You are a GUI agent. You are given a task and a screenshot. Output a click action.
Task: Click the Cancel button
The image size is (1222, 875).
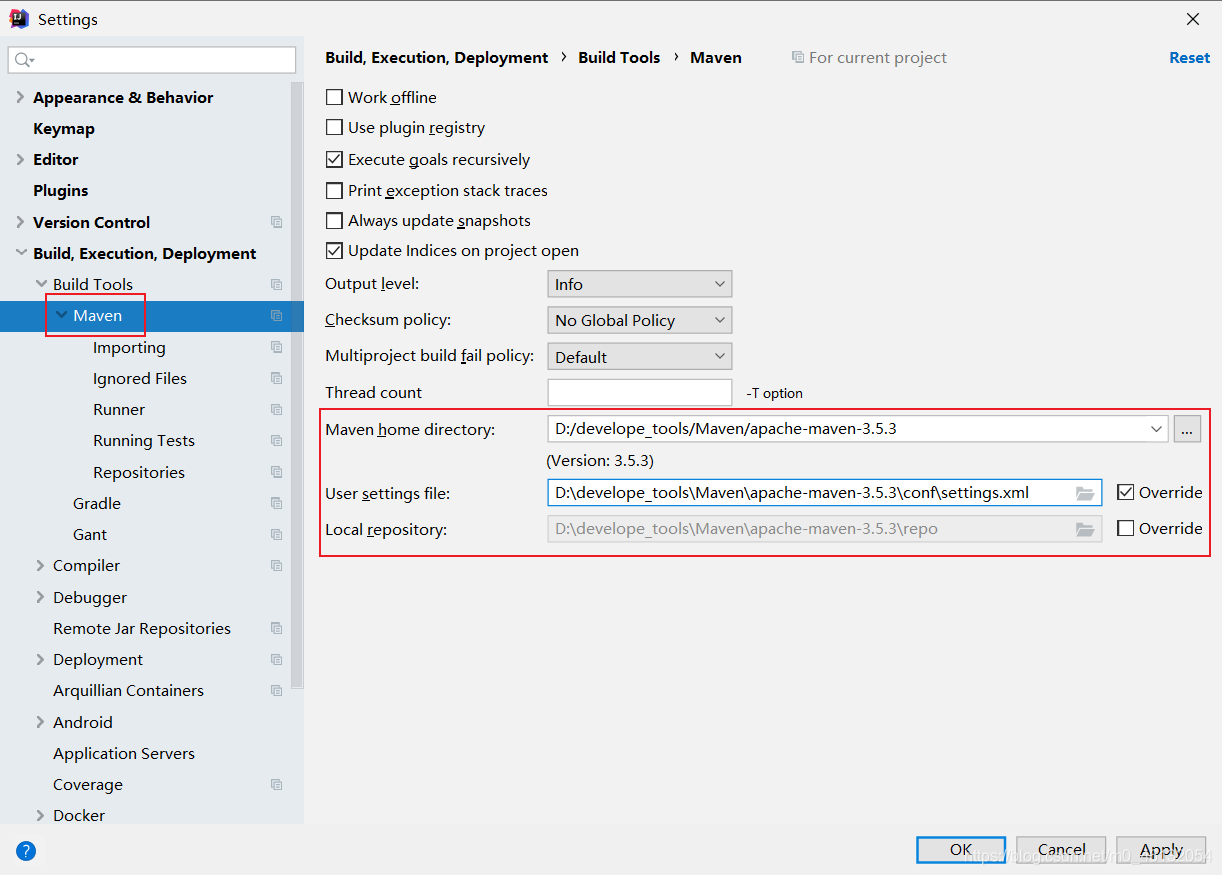click(x=1061, y=850)
